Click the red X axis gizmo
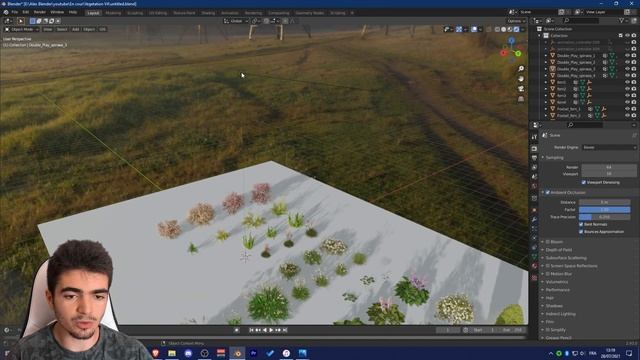The height and width of the screenshot is (360, 640). click(504, 53)
